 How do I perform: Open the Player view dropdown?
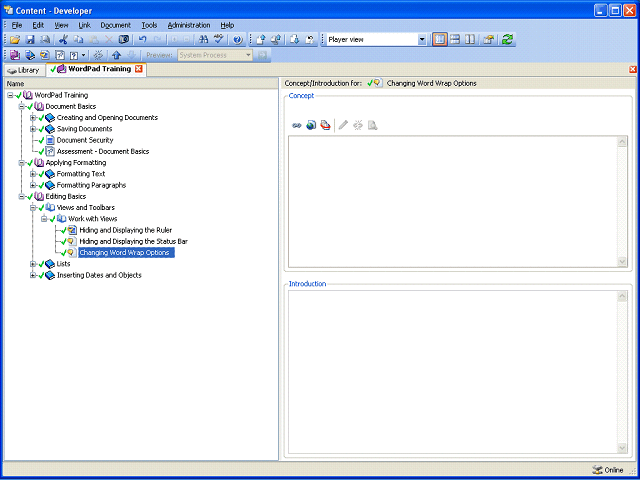(x=422, y=40)
